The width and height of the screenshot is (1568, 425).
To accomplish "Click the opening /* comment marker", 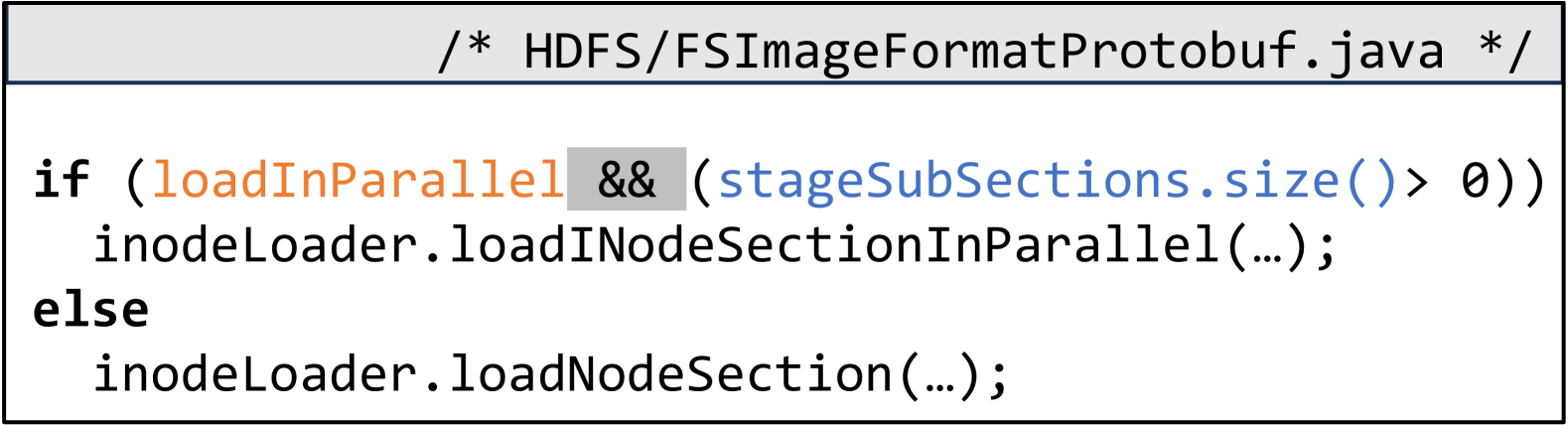I will 465,52.
